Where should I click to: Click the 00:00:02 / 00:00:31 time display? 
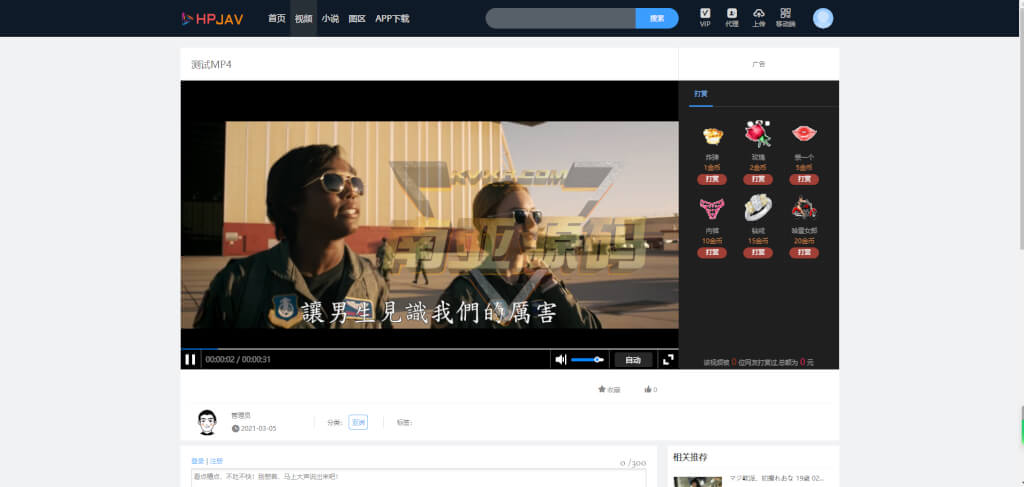[238, 360]
